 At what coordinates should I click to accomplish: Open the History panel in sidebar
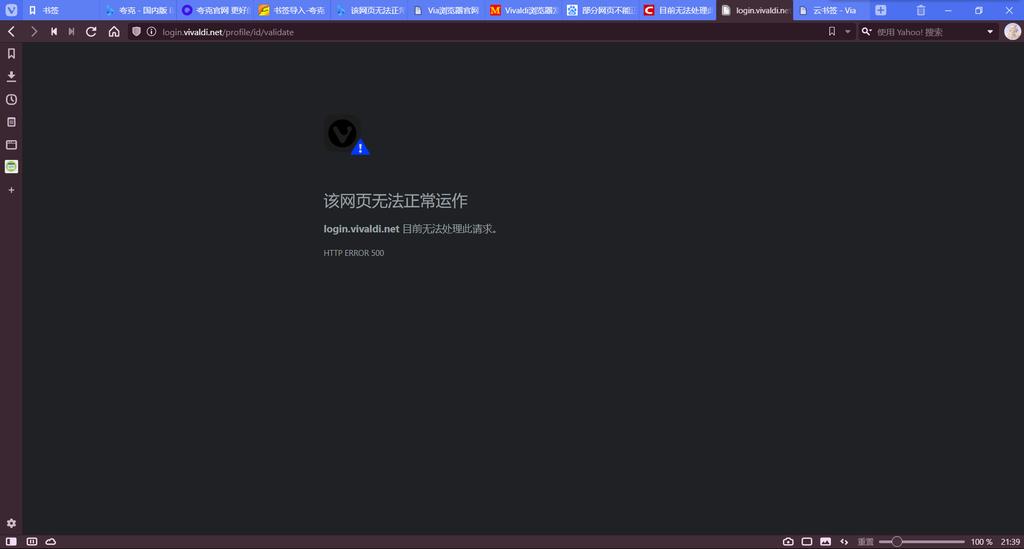(11, 99)
